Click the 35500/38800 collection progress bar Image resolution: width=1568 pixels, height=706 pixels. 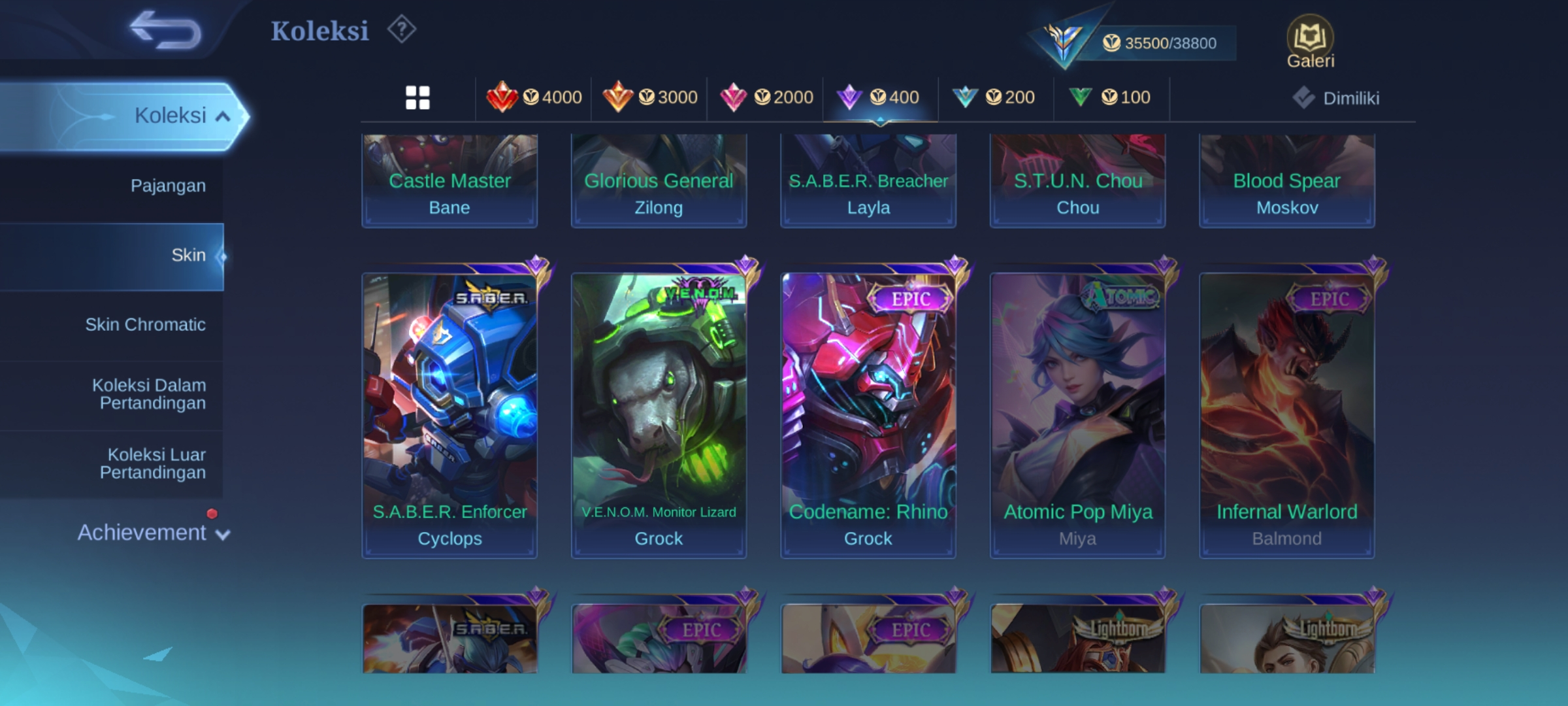(1160, 43)
